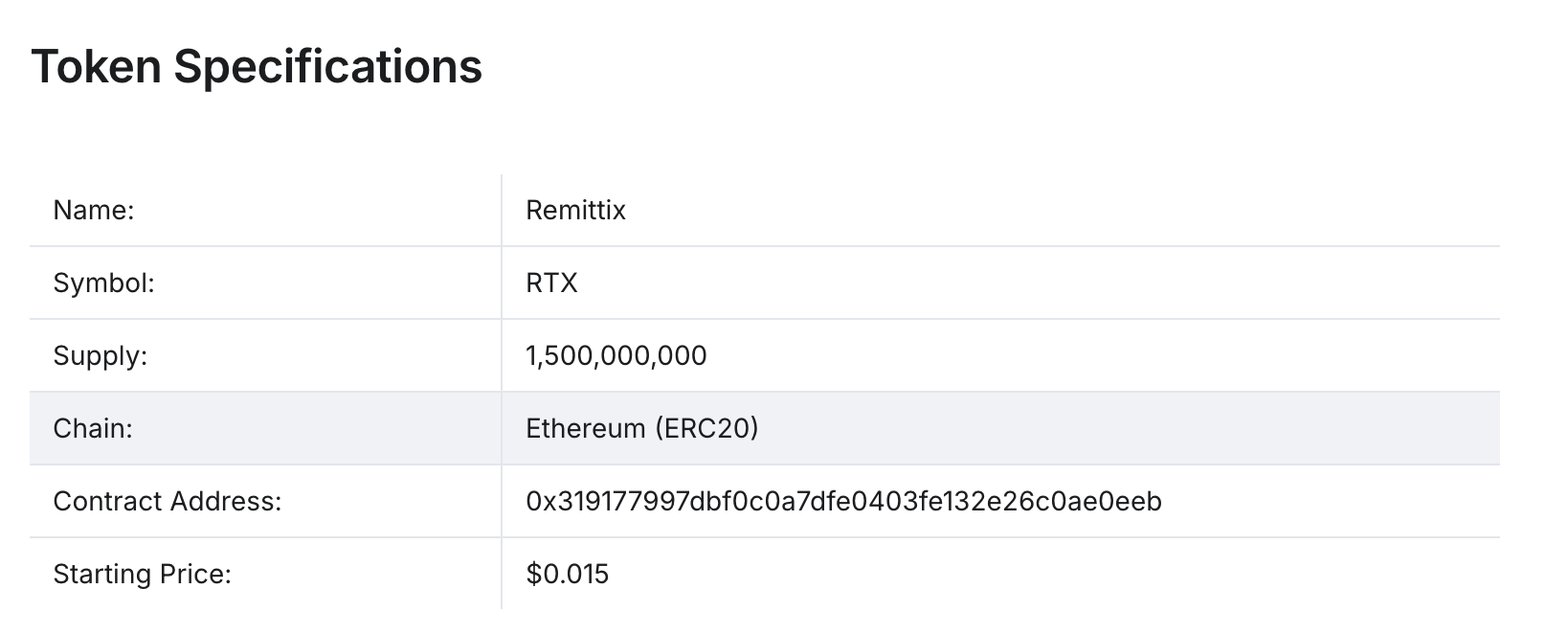Image resolution: width=1568 pixels, height=634 pixels.
Task: Click the dollar sign of the starting price
Action: pyautogui.click(x=532, y=574)
